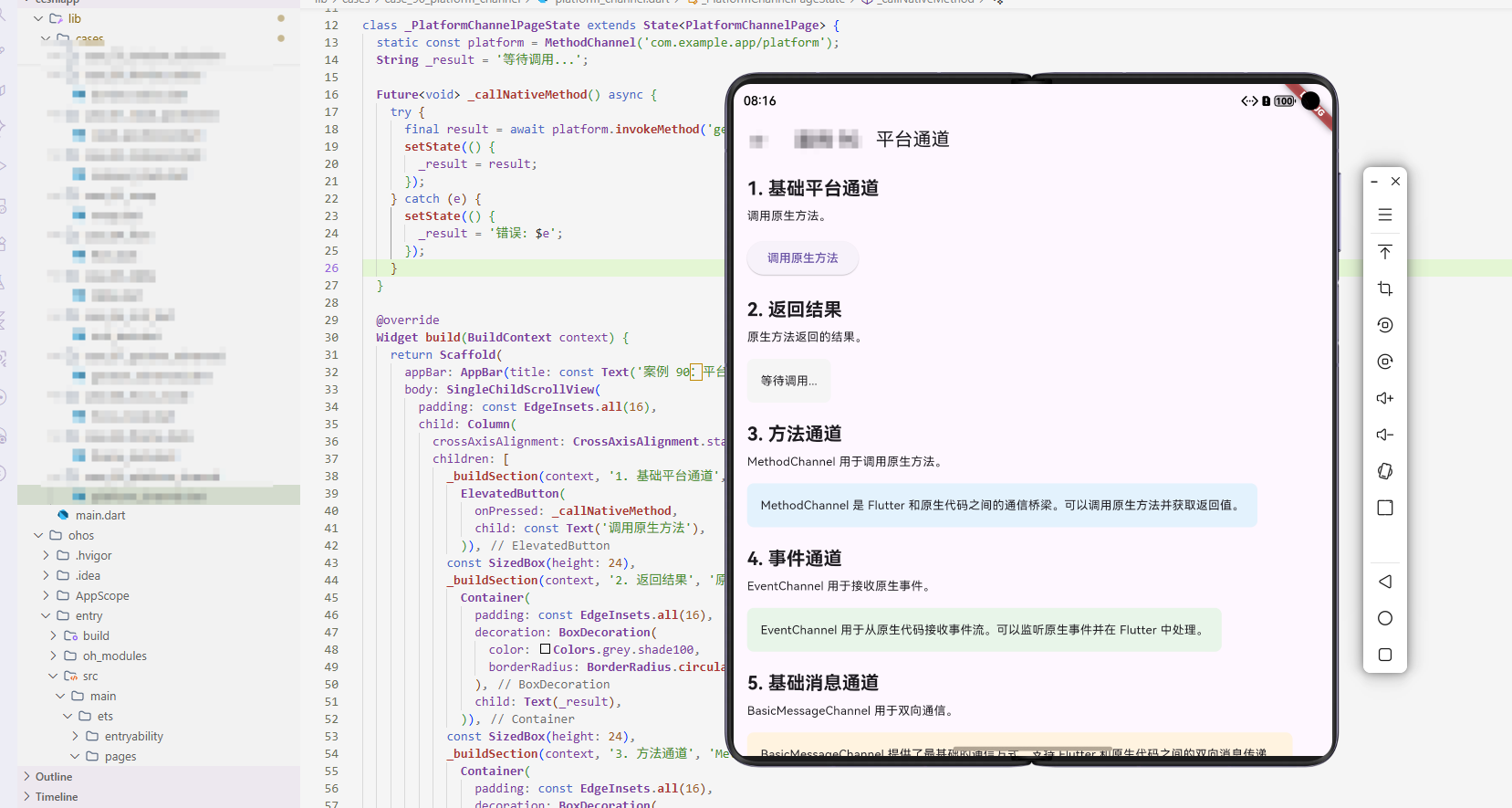Raise emulator volume with speaker plus
The image size is (1512, 808).
[1384, 398]
